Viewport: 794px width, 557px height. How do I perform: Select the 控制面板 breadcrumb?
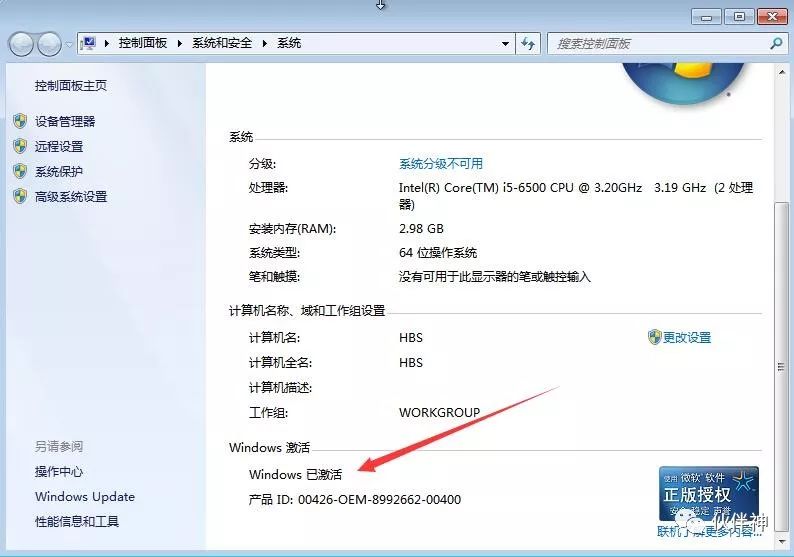tap(143, 43)
